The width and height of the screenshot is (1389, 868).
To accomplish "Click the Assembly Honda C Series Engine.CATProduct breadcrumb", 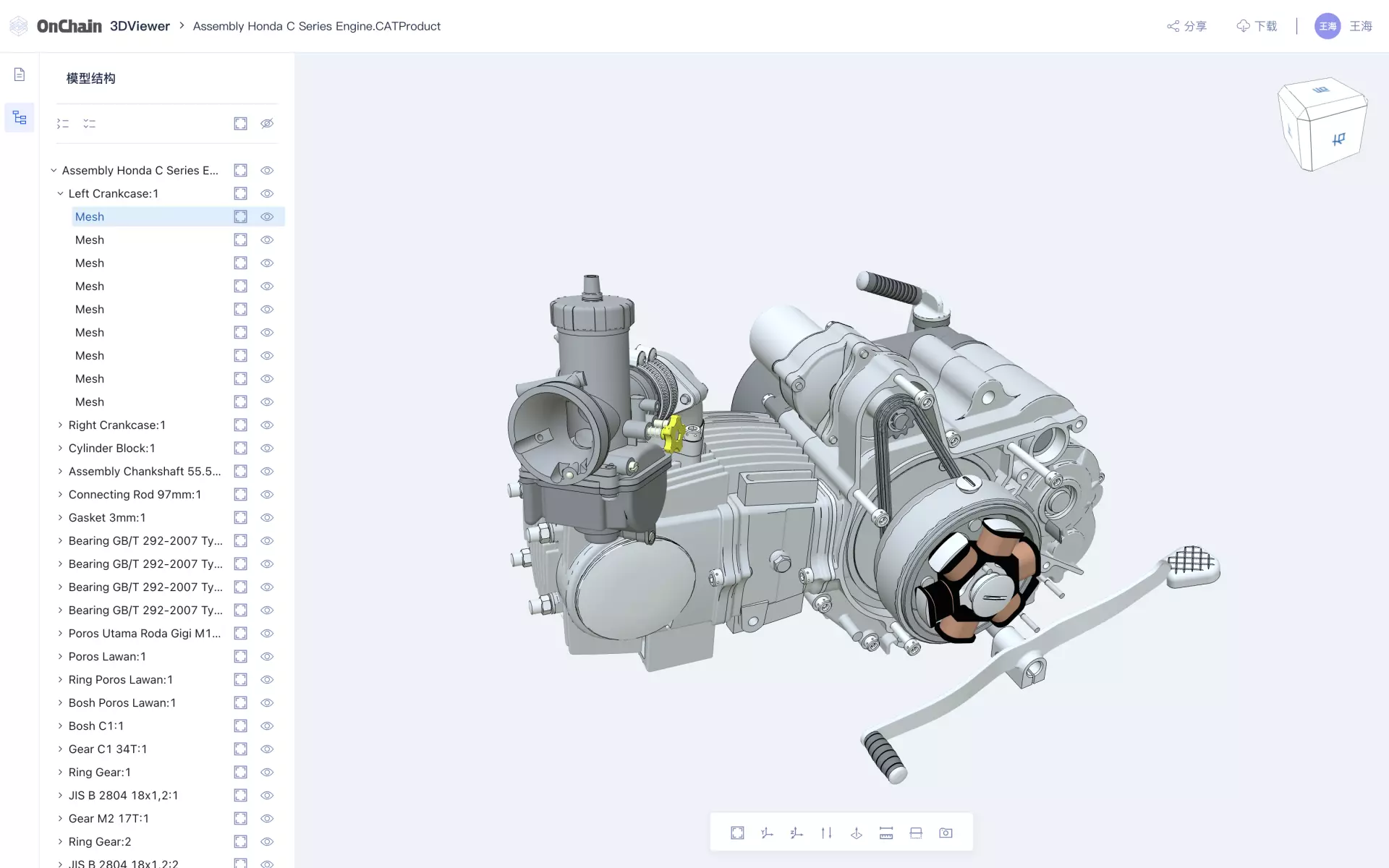I will click(x=316, y=26).
